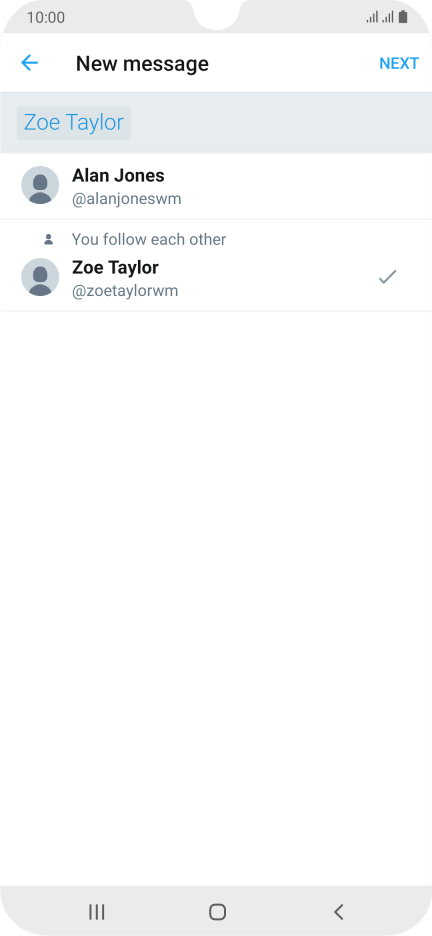Tap the blue back arrow icon
The height and width of the screenshot is (936, 432).
[29, 63]
